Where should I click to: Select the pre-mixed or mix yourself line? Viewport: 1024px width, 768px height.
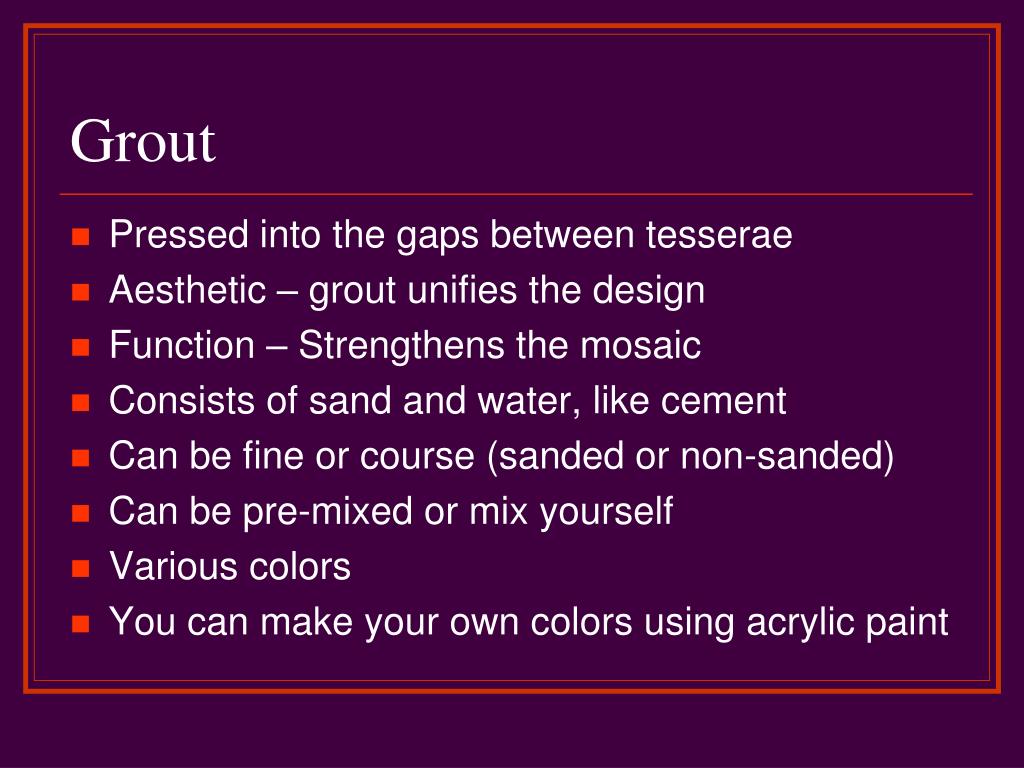[391, 511]
